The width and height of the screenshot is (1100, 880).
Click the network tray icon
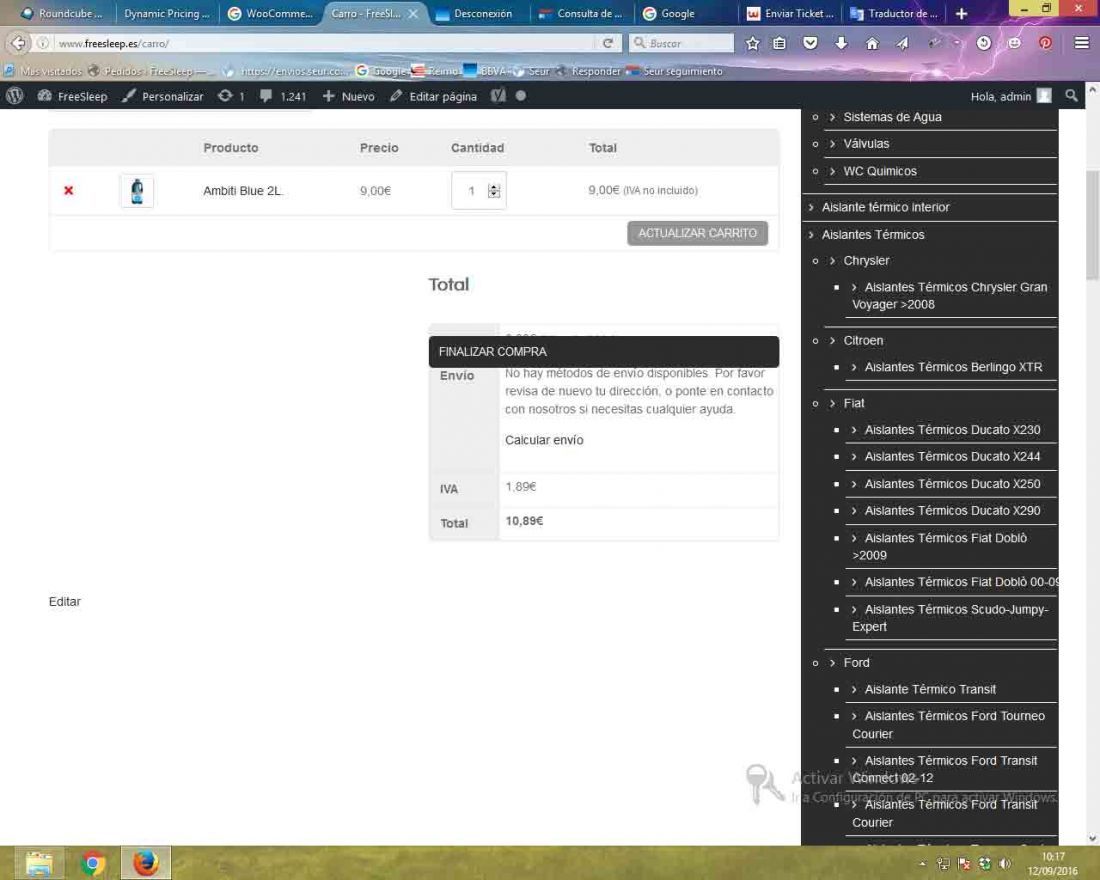coord(944,864)
